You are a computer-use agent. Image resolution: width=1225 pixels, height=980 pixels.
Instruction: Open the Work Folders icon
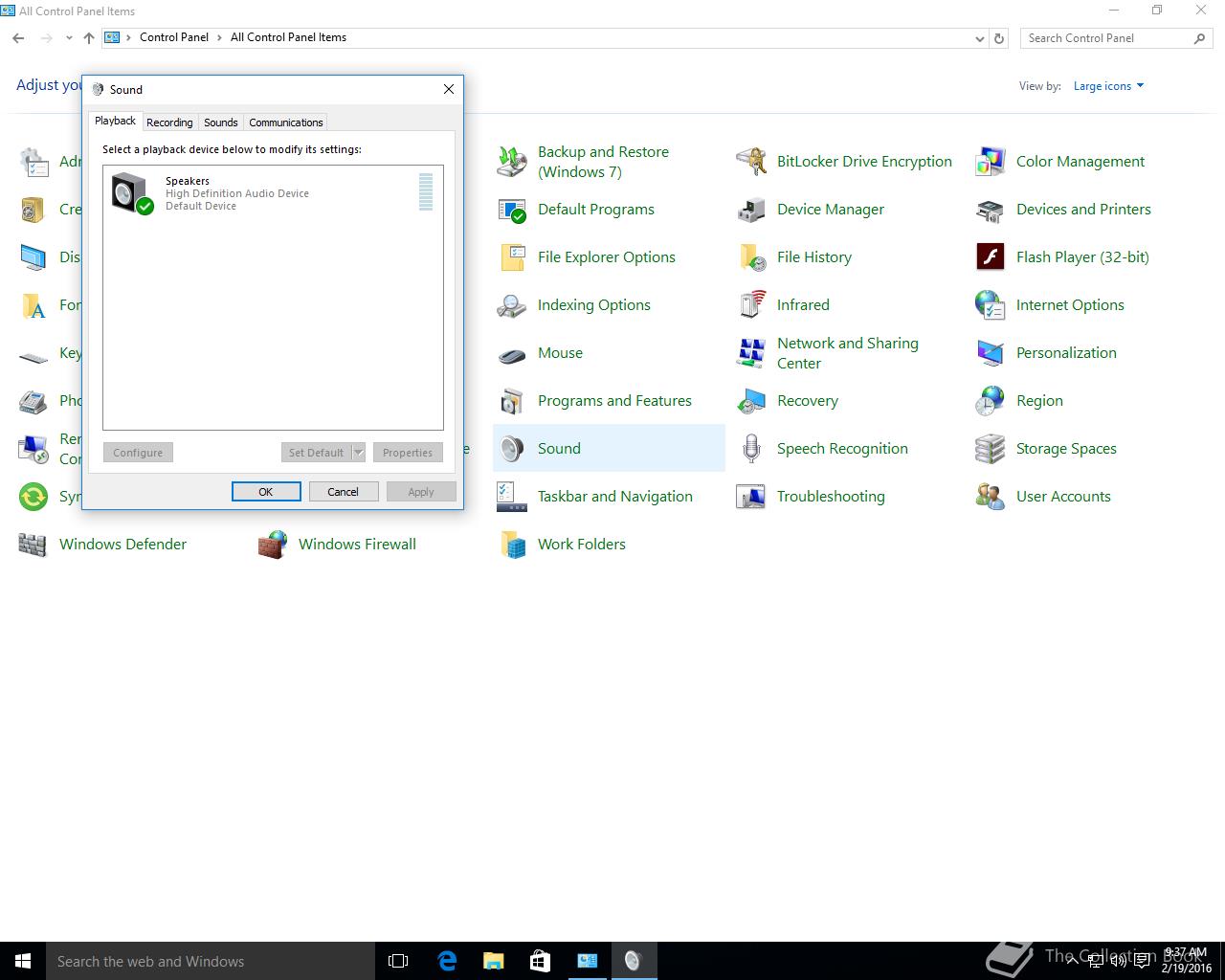pyautogui.click(x=512, y=545)
